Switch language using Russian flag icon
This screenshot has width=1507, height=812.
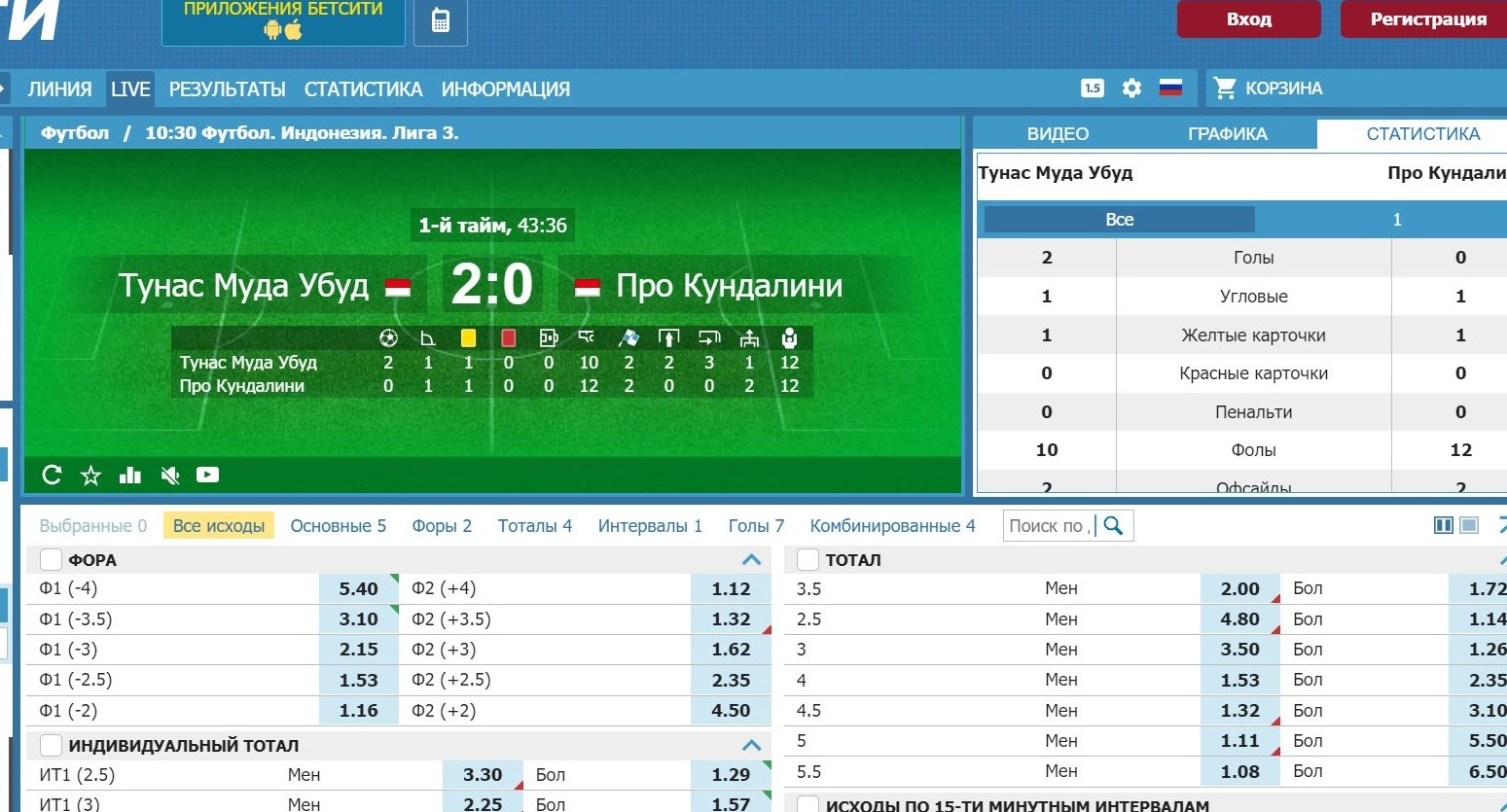1170,88
